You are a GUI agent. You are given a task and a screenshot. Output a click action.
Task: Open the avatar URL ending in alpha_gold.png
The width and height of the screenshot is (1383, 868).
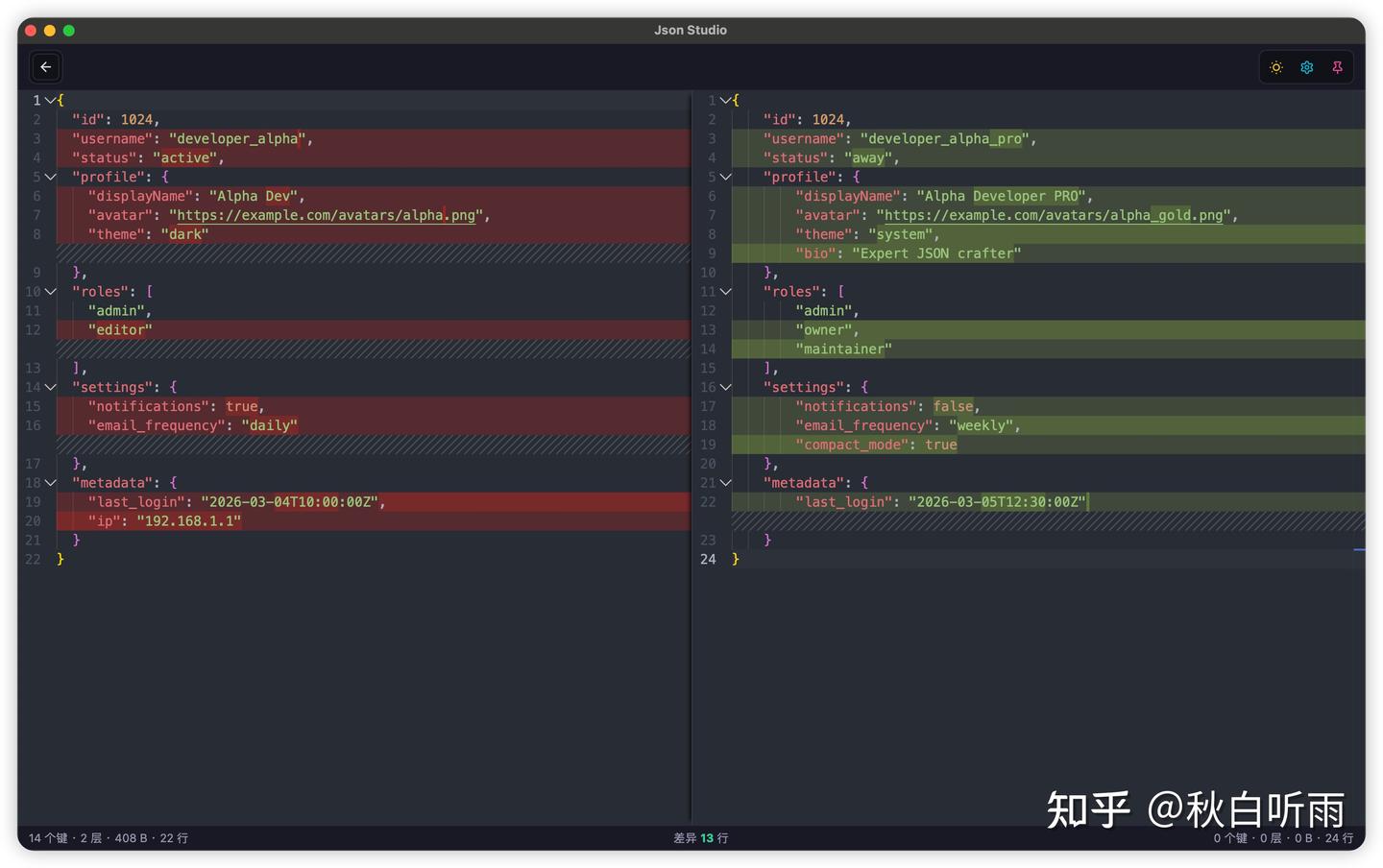coord(1054,215)
